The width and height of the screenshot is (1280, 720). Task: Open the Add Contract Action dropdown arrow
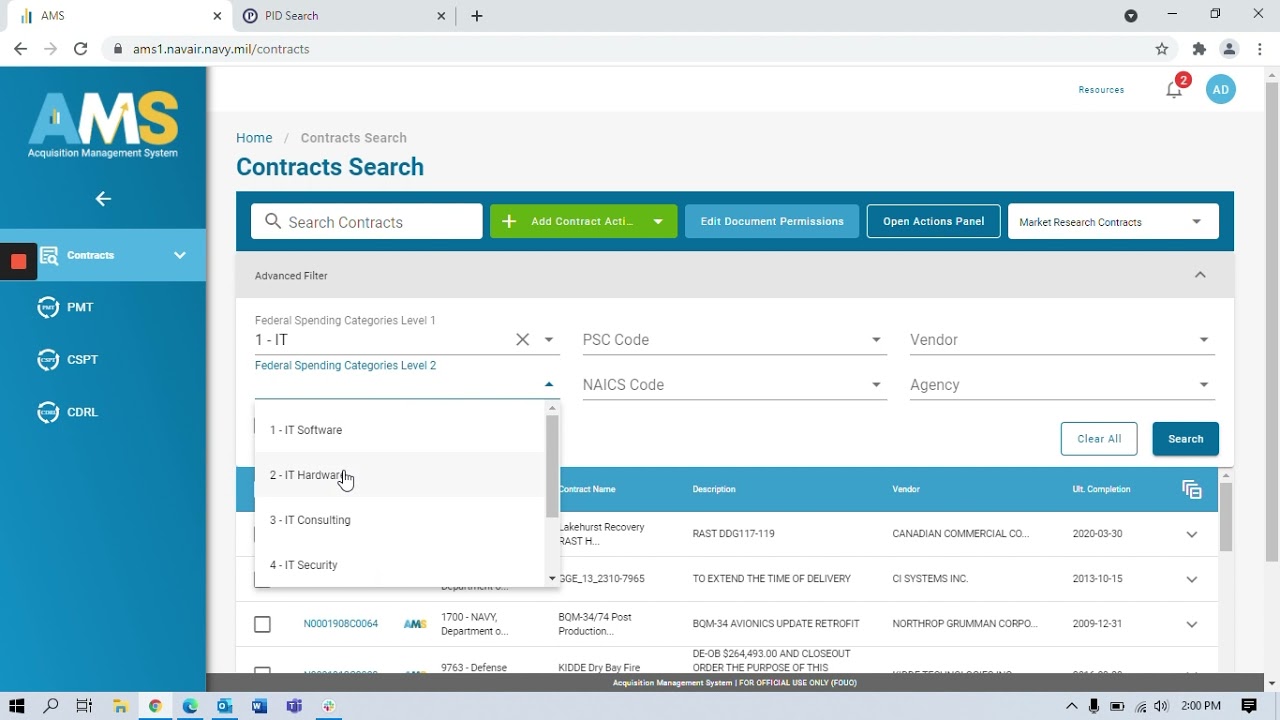click(658, 222)
